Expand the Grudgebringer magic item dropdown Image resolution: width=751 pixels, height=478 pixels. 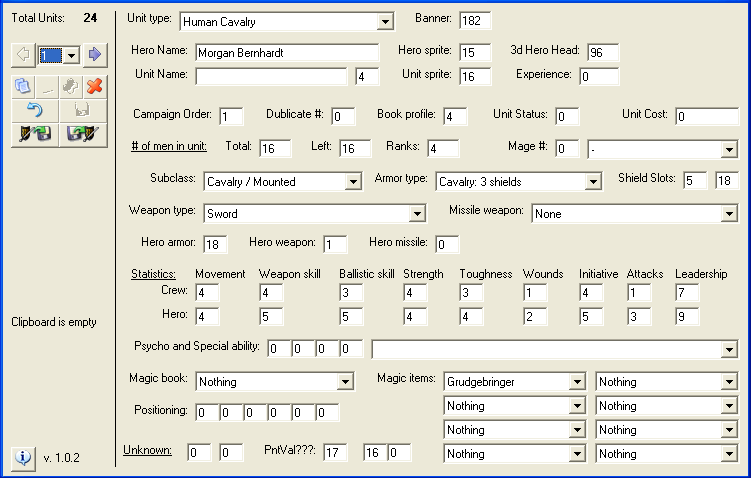[576, 381]
